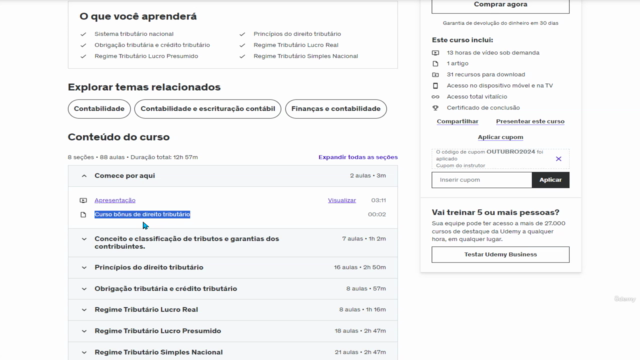The image size is (640, 360).
Task: Click checkmark beside Sistema tributário nacional
Action: coord(83,34)
